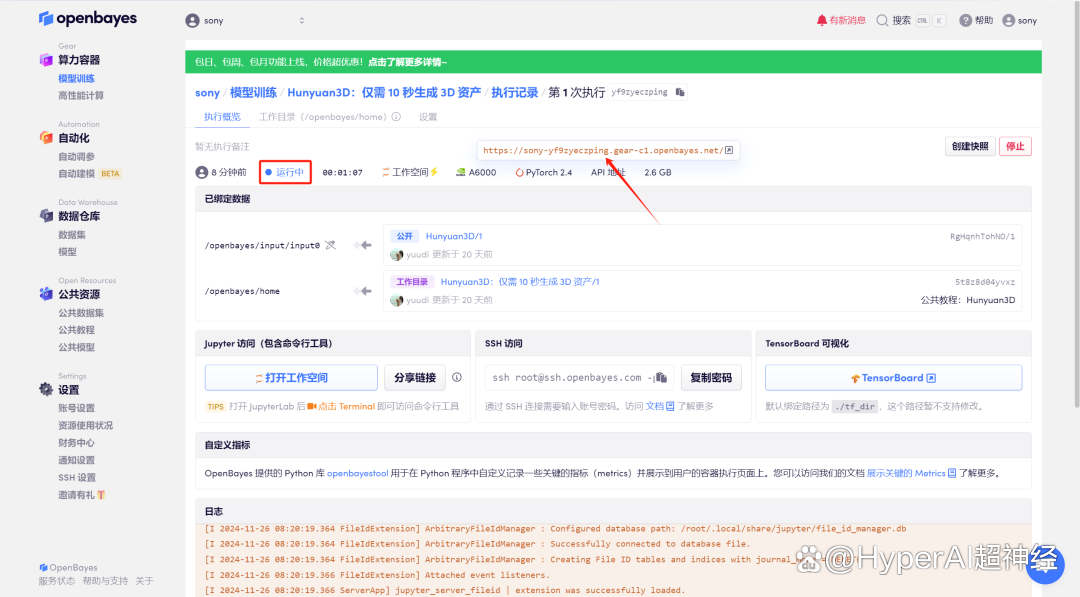Click the 复制密码 button
This screenshot has height=597, width=1080.
tap(711, 377)
